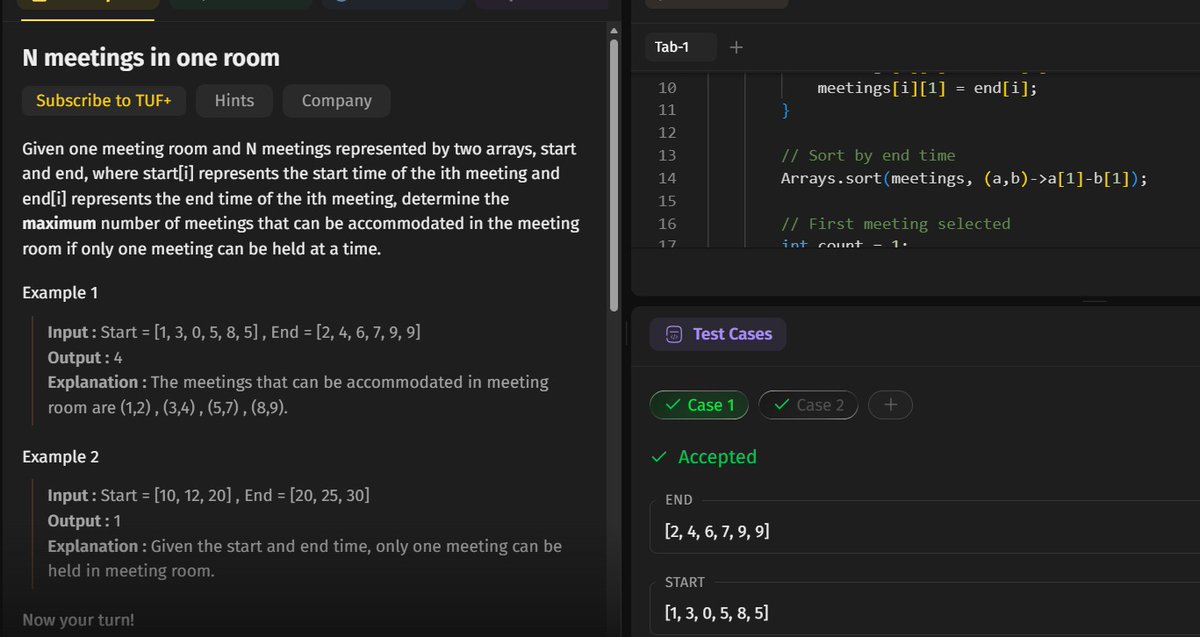Click line number 10 in the gutter

click(667, 88)
